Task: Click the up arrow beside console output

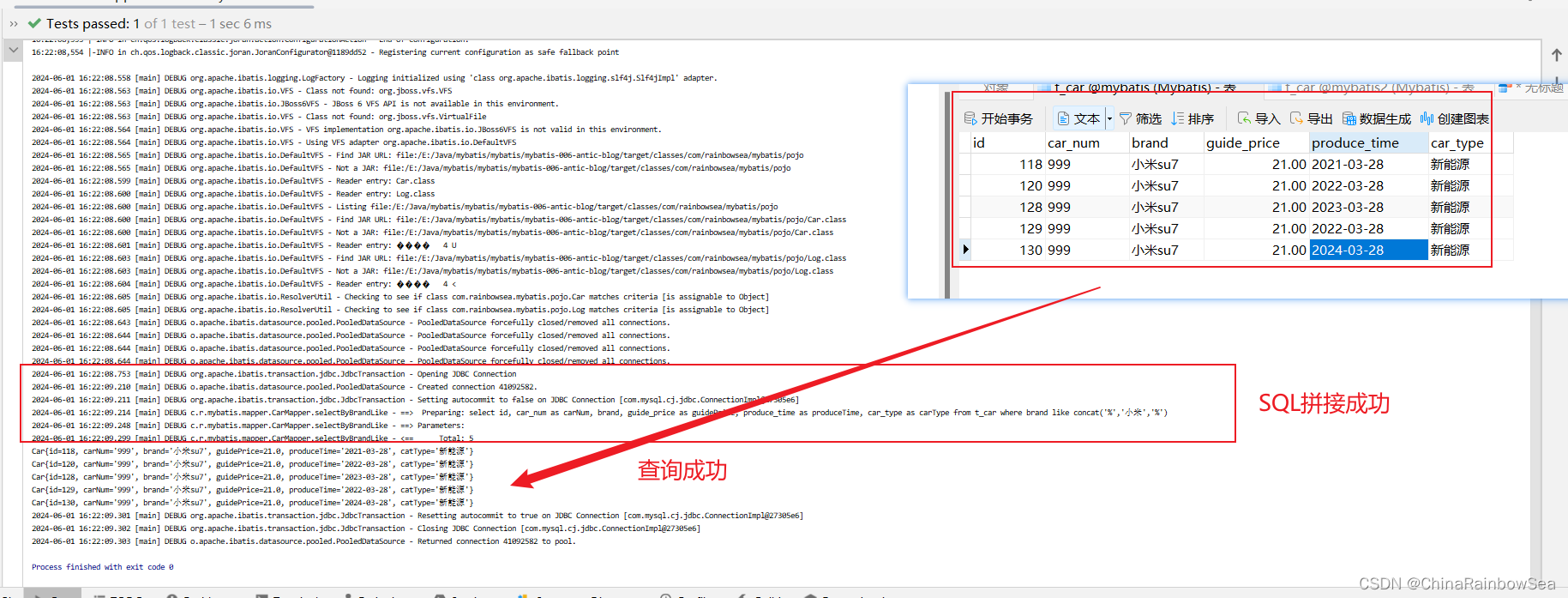Action: pos(1556,55)
